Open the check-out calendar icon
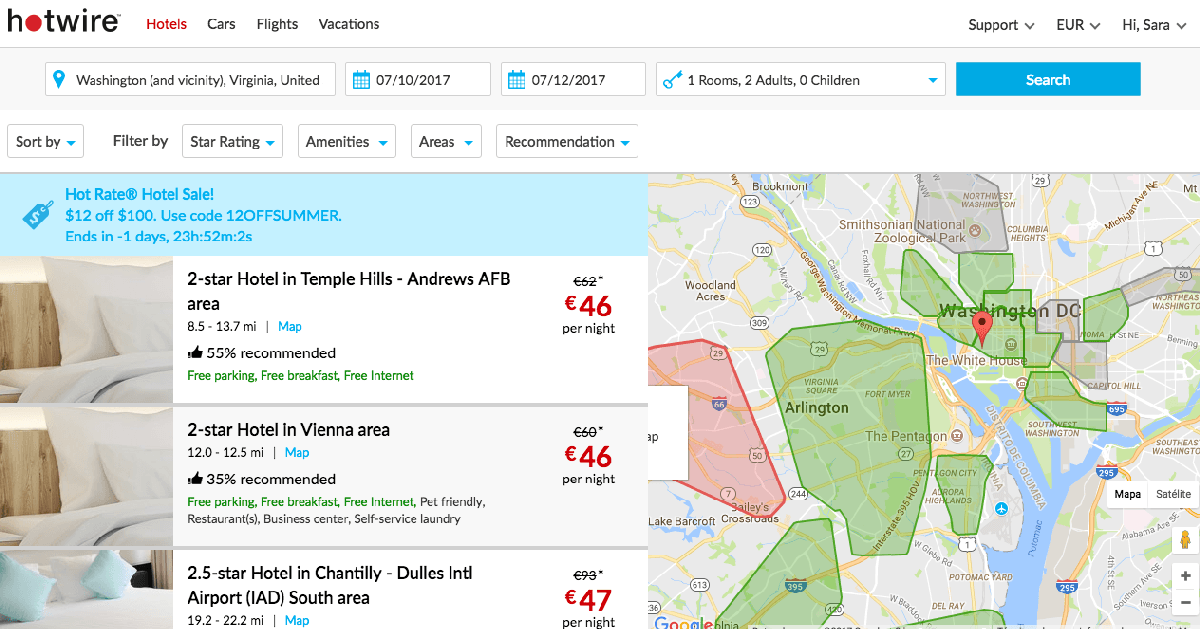 (516, 80)
